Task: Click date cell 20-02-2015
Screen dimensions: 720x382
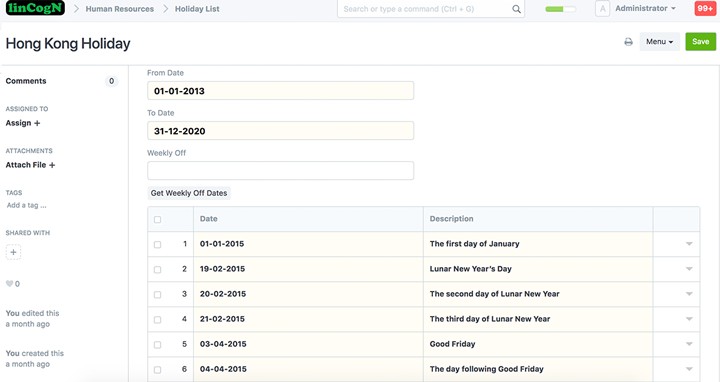Action: (x=308, y=294)
